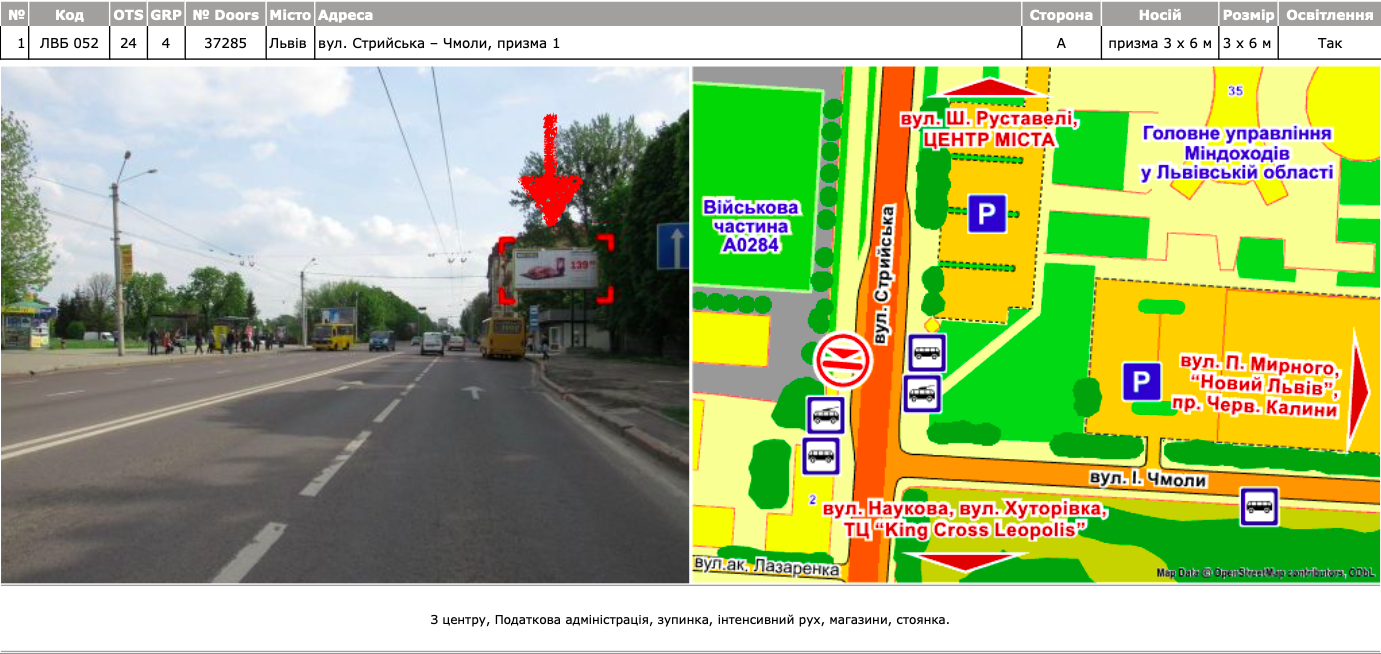
Task: Click the Код column header
Action: (x=69, y=15)
